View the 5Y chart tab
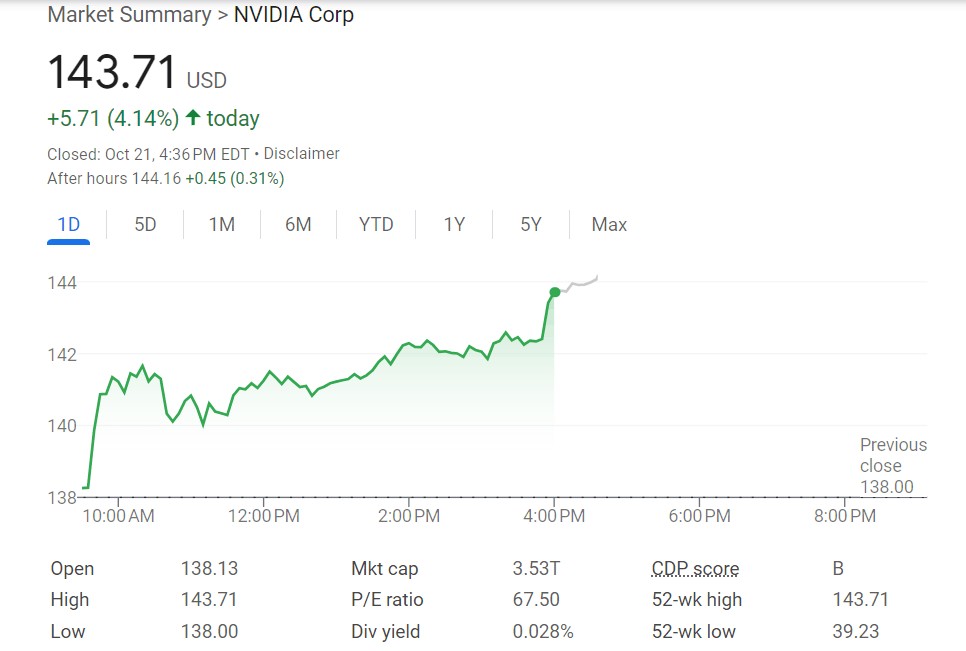Screen dimensions: 966x651 tap(531, 224)
